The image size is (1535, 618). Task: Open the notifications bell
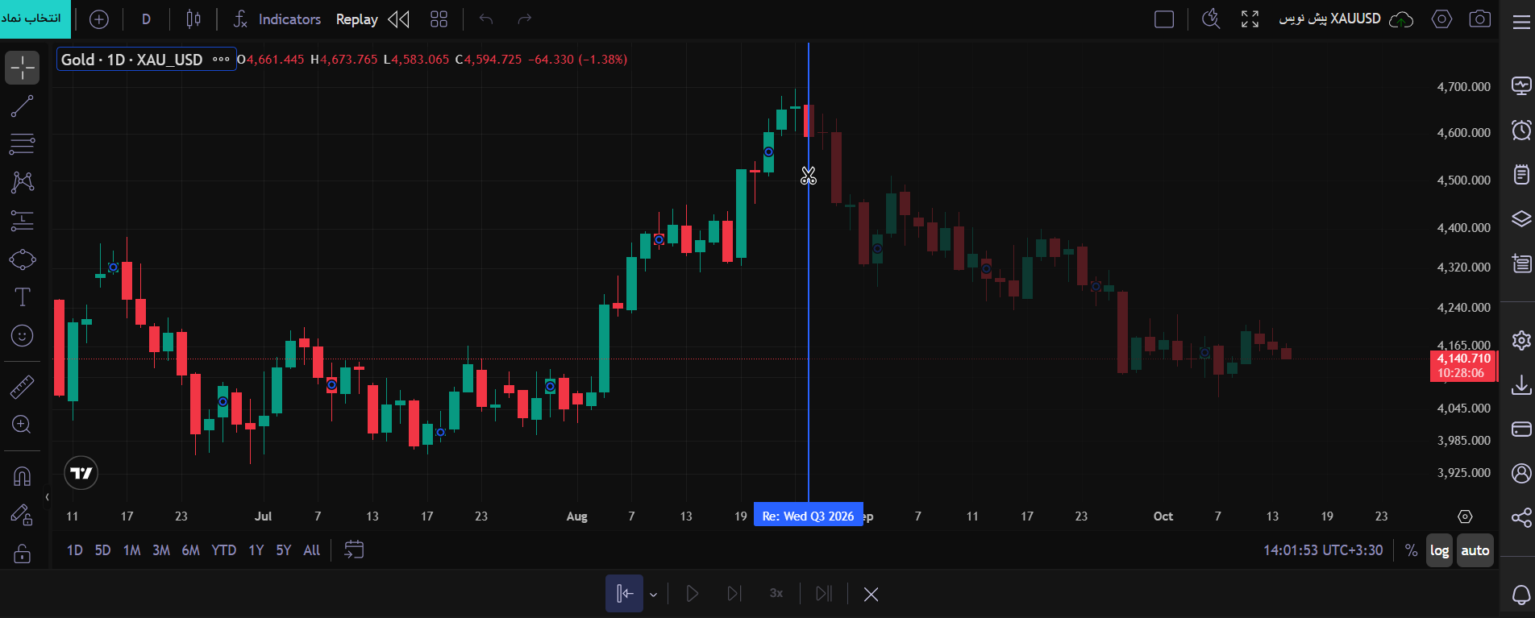tap(1521, 594)
